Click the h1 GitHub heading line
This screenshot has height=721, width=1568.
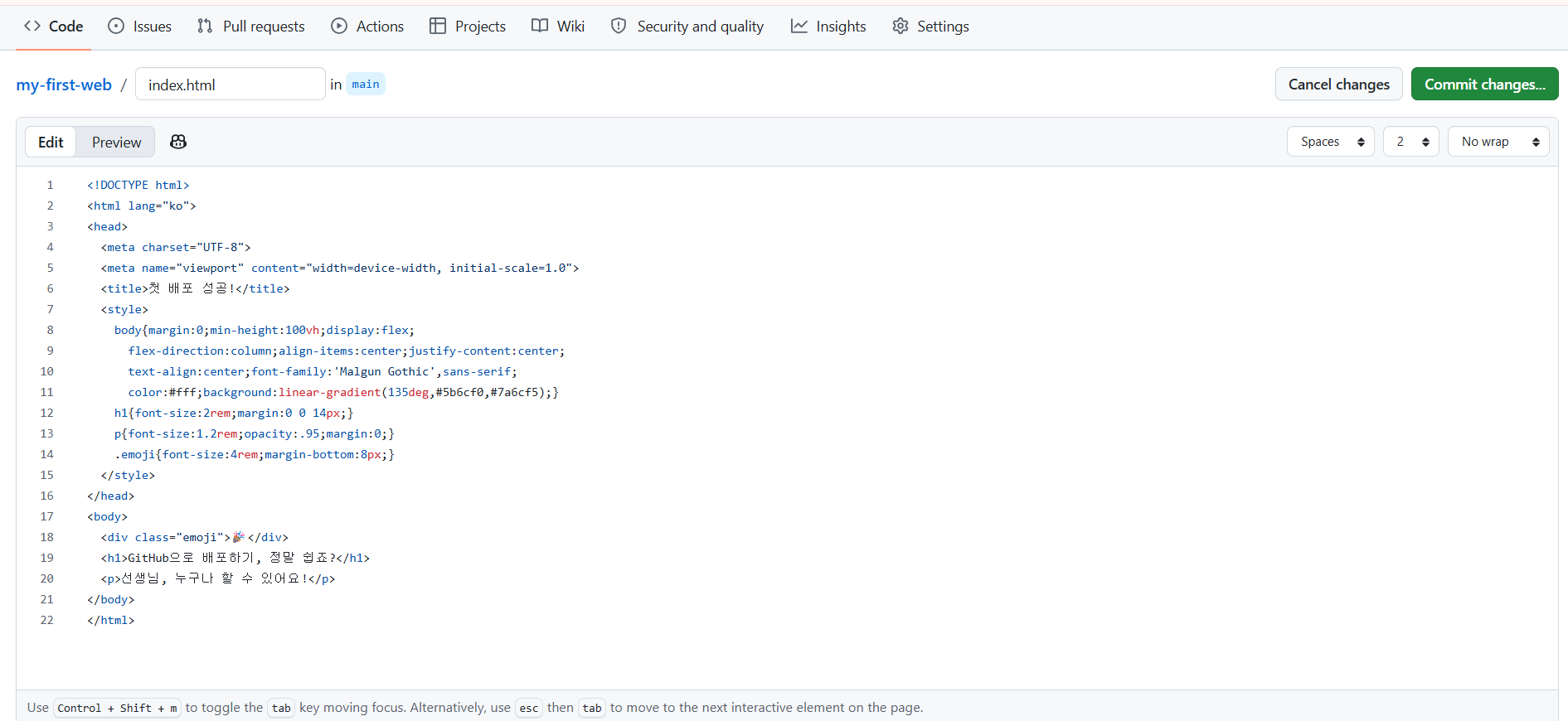[235, 558]
